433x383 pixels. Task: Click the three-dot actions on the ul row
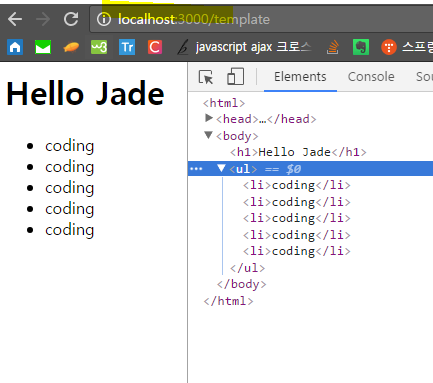[196, 169]
